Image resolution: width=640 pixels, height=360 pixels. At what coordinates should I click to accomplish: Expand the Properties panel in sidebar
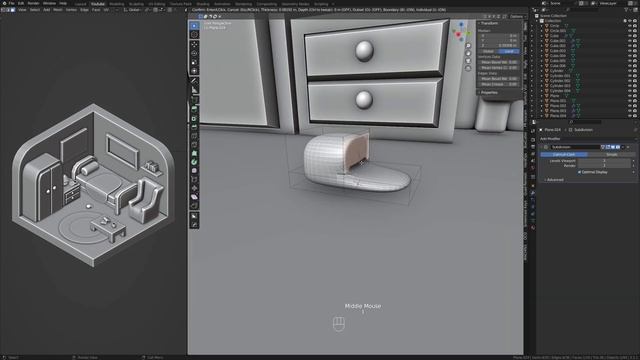488,93
